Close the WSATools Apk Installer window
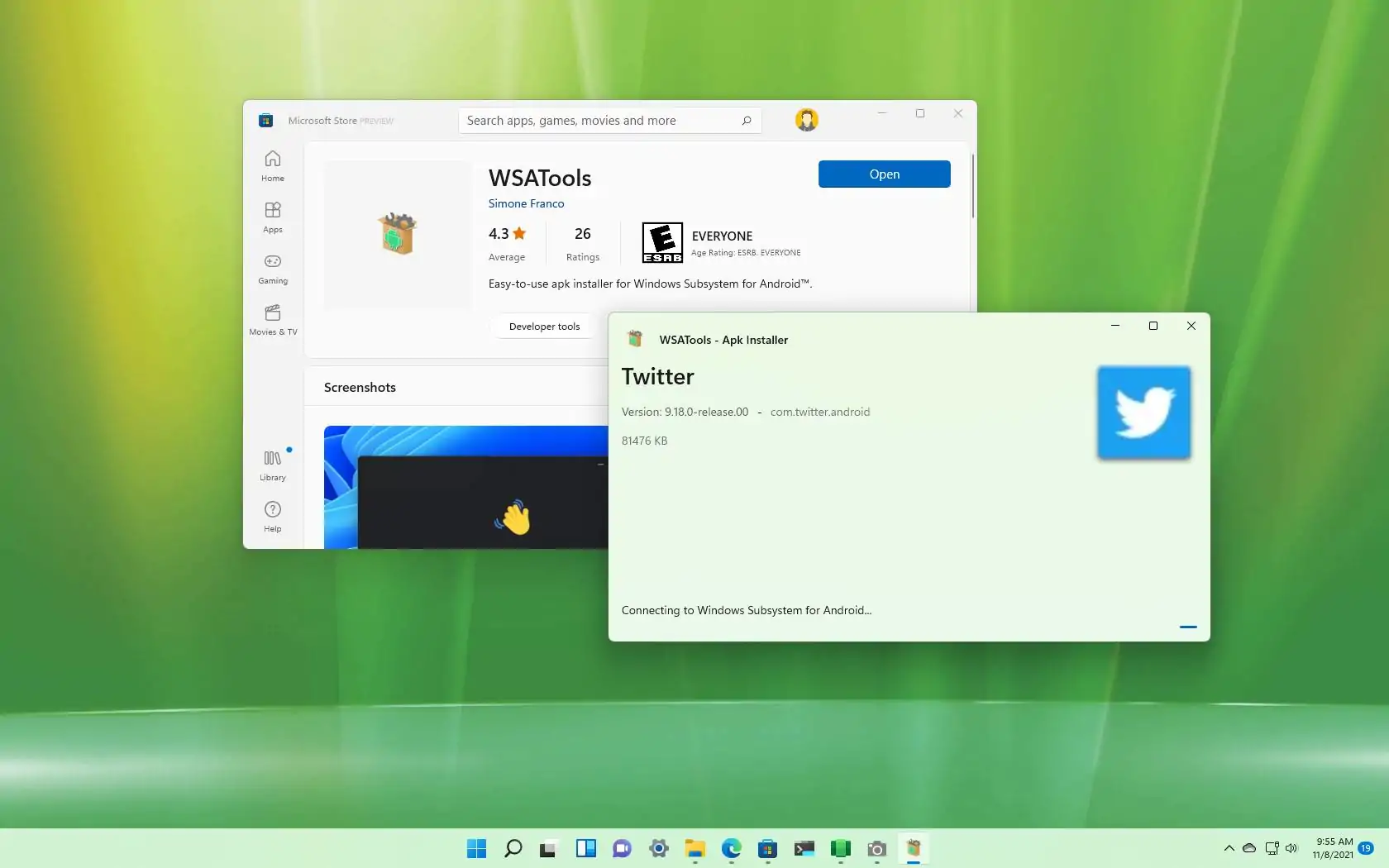 1191,326
